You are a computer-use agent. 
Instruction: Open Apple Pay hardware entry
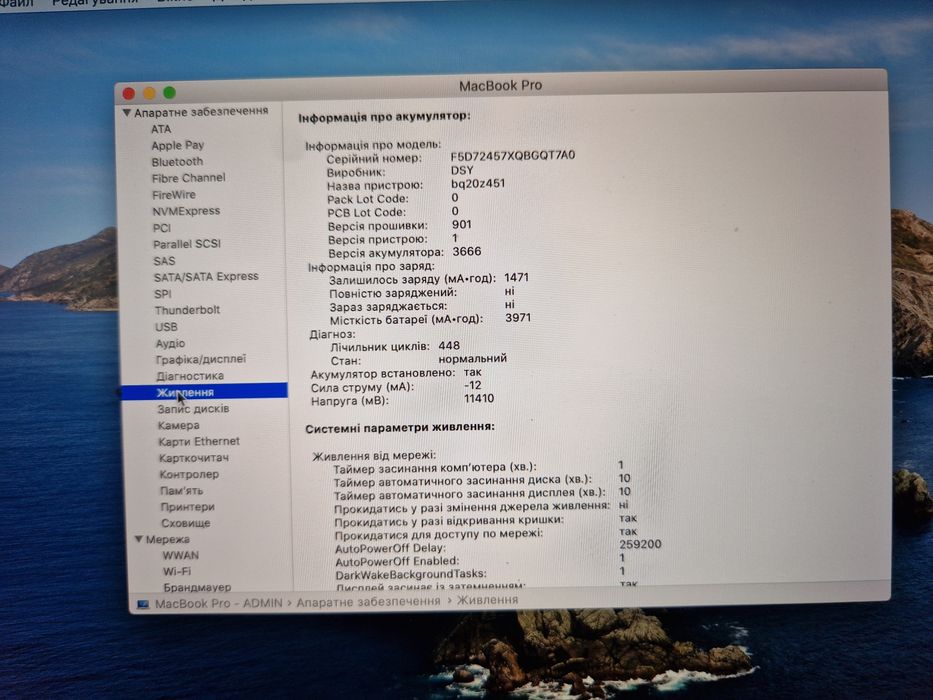(177, 145)
